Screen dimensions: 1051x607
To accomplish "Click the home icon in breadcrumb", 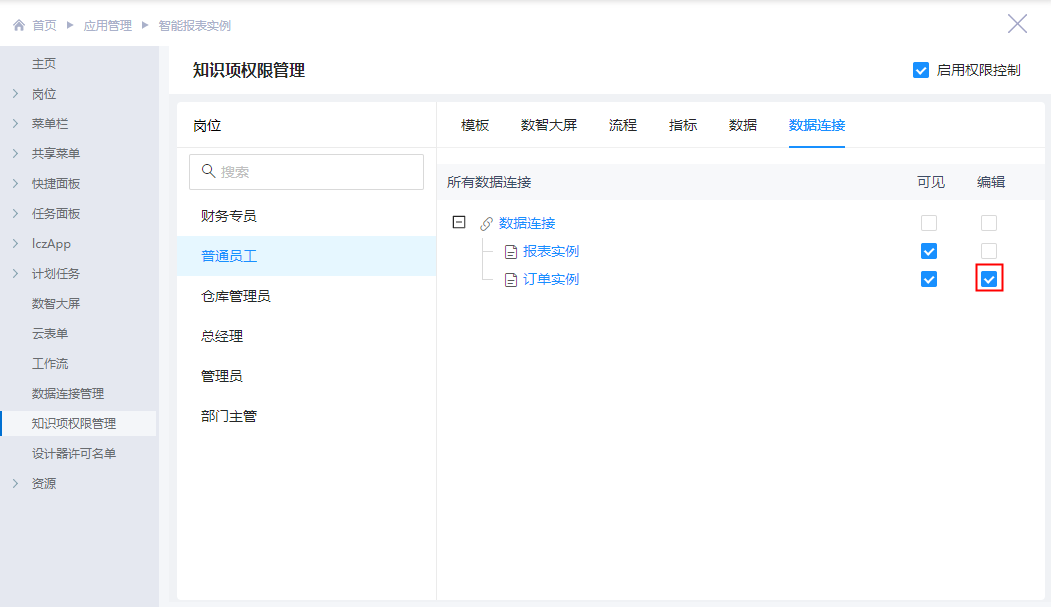I will coord(18,25).
